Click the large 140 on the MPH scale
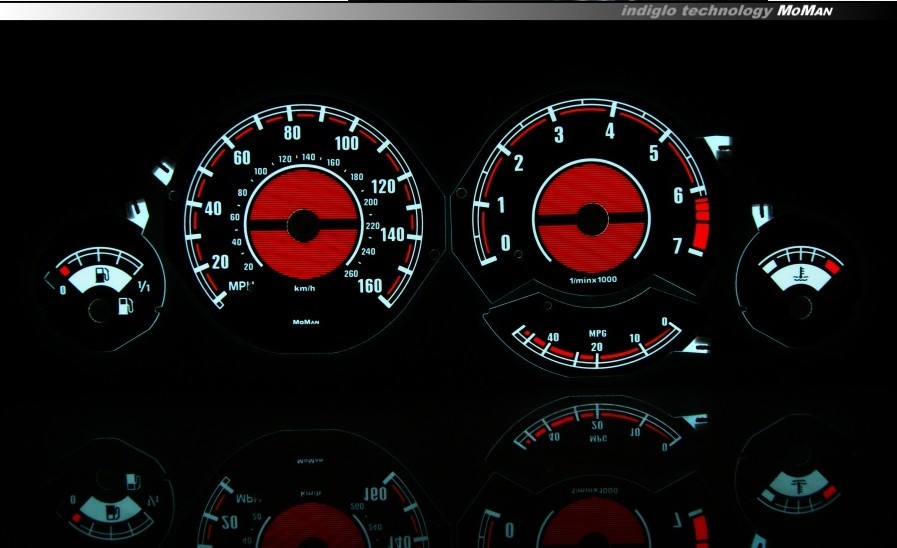 392,234
